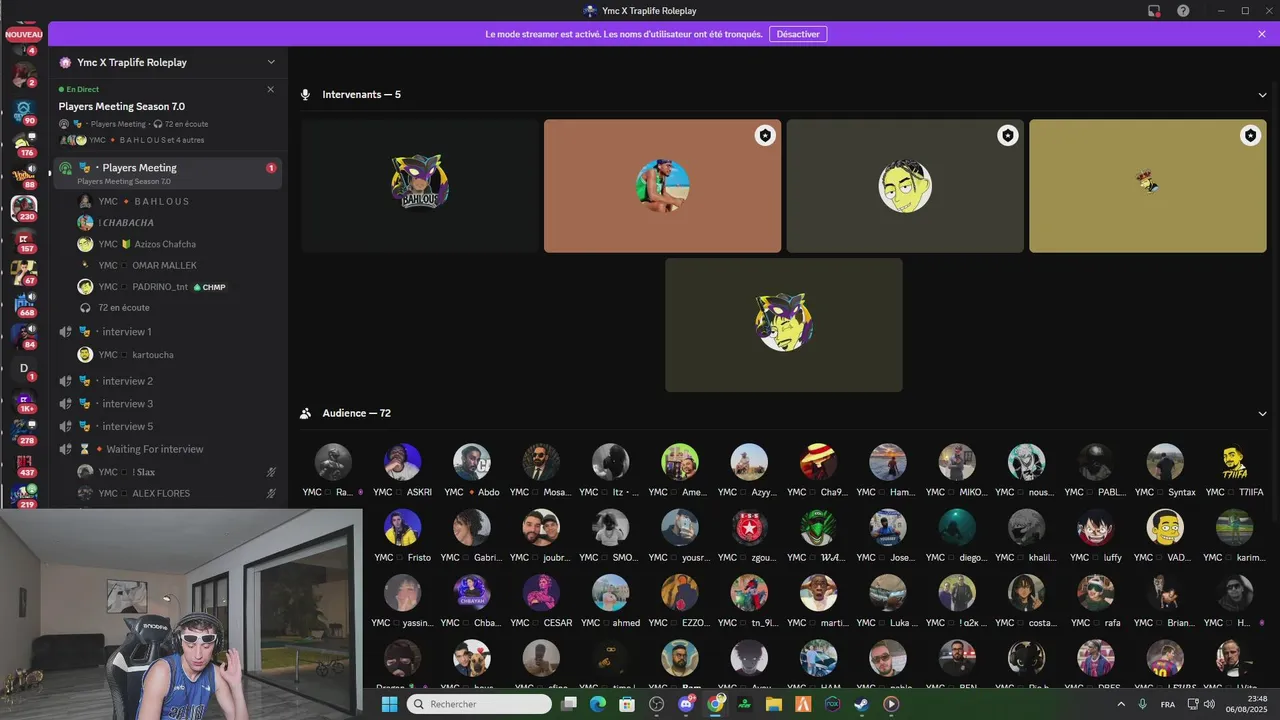Click the microphone icon beside Intervenants header
This screenshot has height=720, width=1280.
(306, 95)
